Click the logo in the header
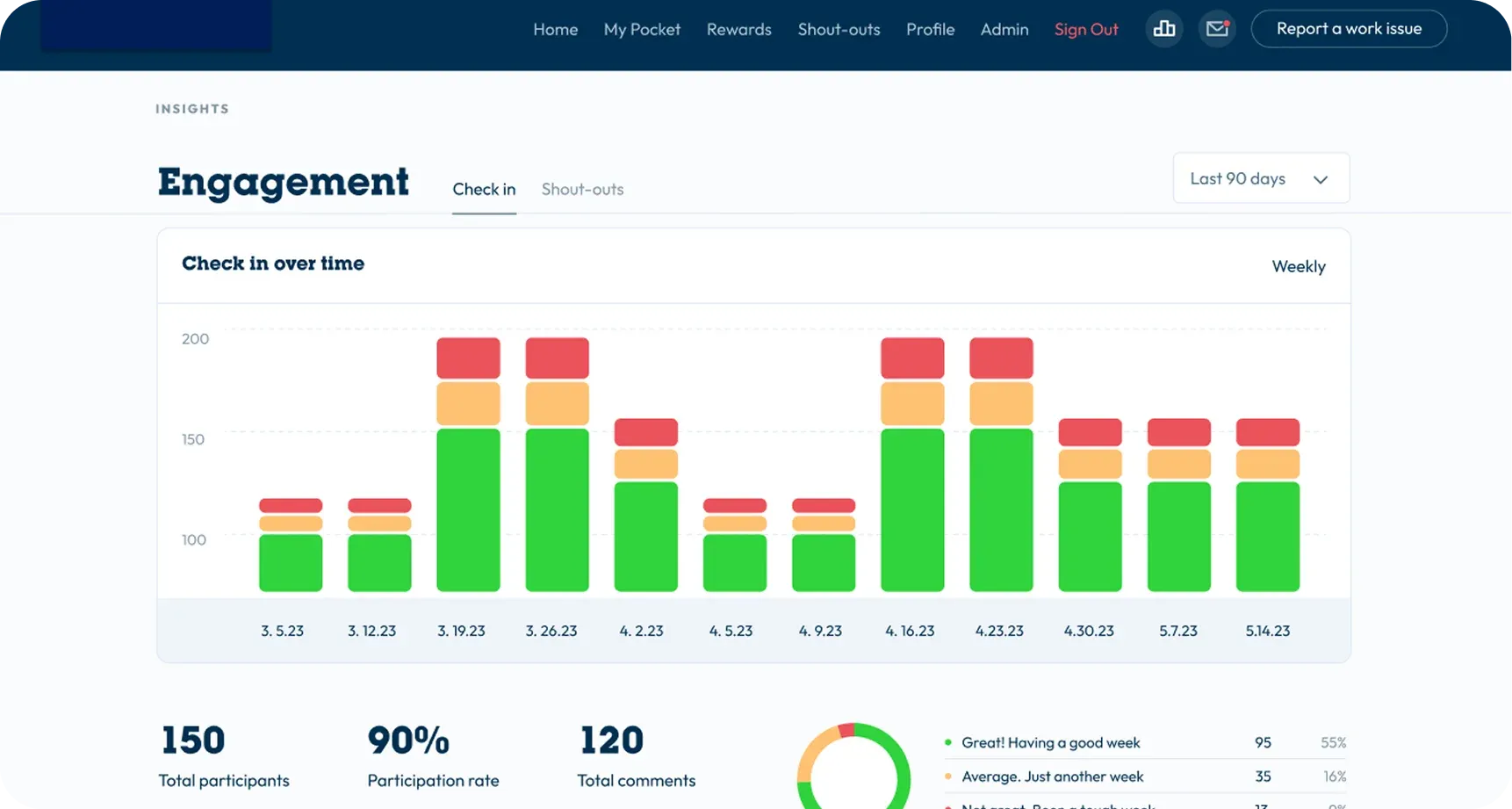The height and width of the screenshot is (809, 1512). [155, 25]
